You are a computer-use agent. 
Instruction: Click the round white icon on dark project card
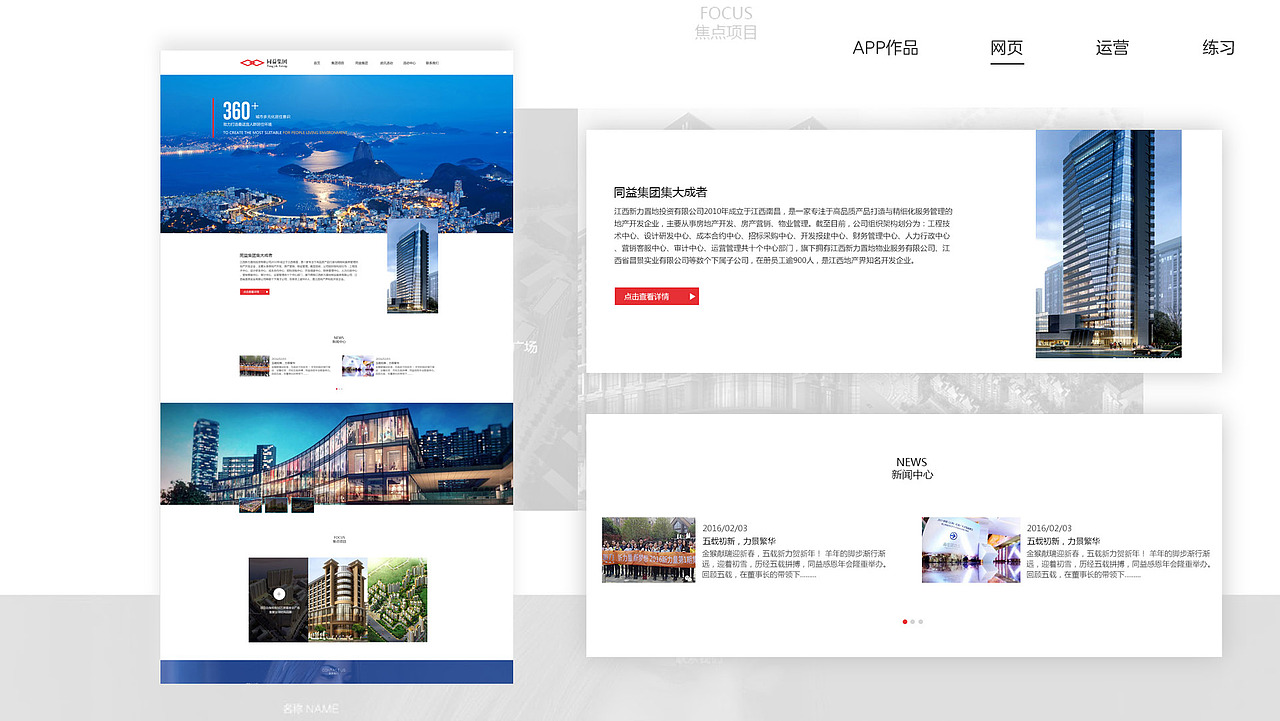279,594
